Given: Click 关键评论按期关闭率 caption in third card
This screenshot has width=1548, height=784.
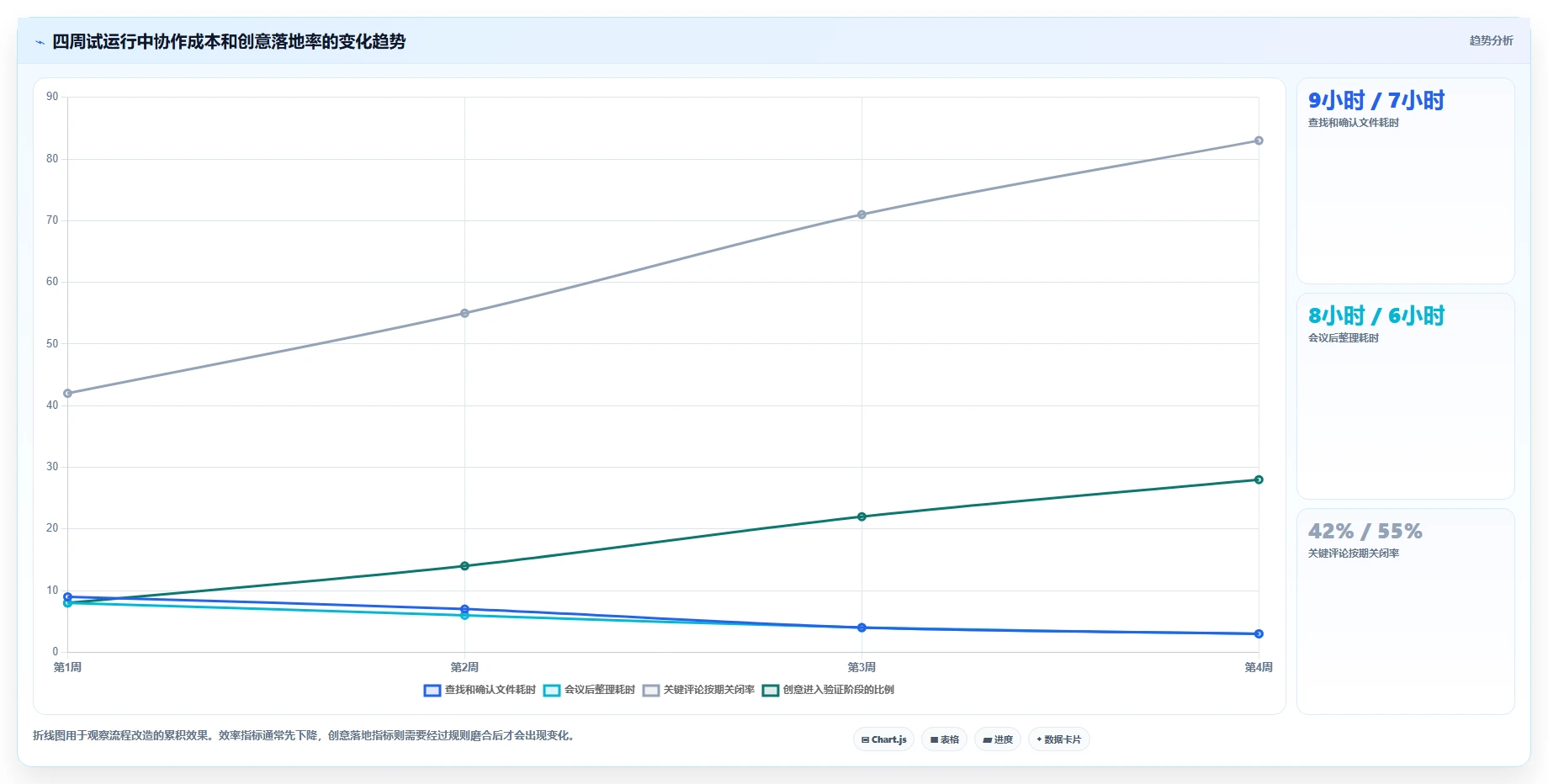Looking at the screenshot, I should (1353, 554).
